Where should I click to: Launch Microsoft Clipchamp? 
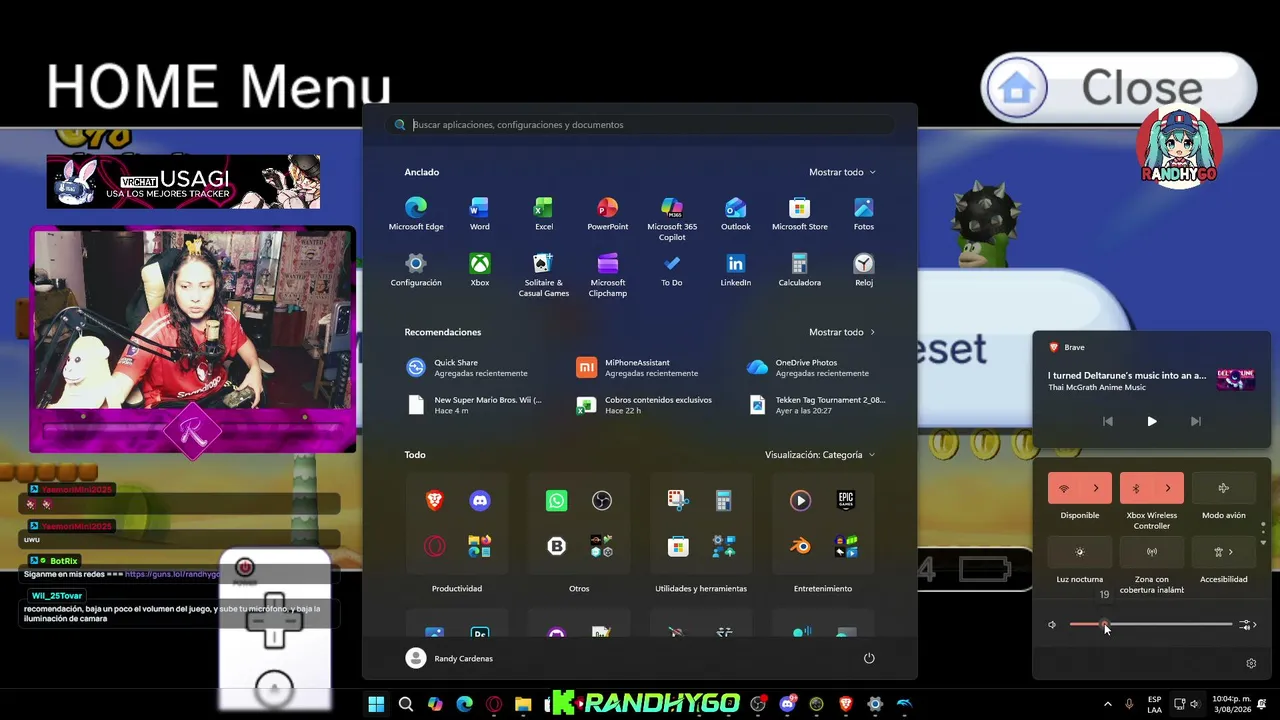[608, 275]
